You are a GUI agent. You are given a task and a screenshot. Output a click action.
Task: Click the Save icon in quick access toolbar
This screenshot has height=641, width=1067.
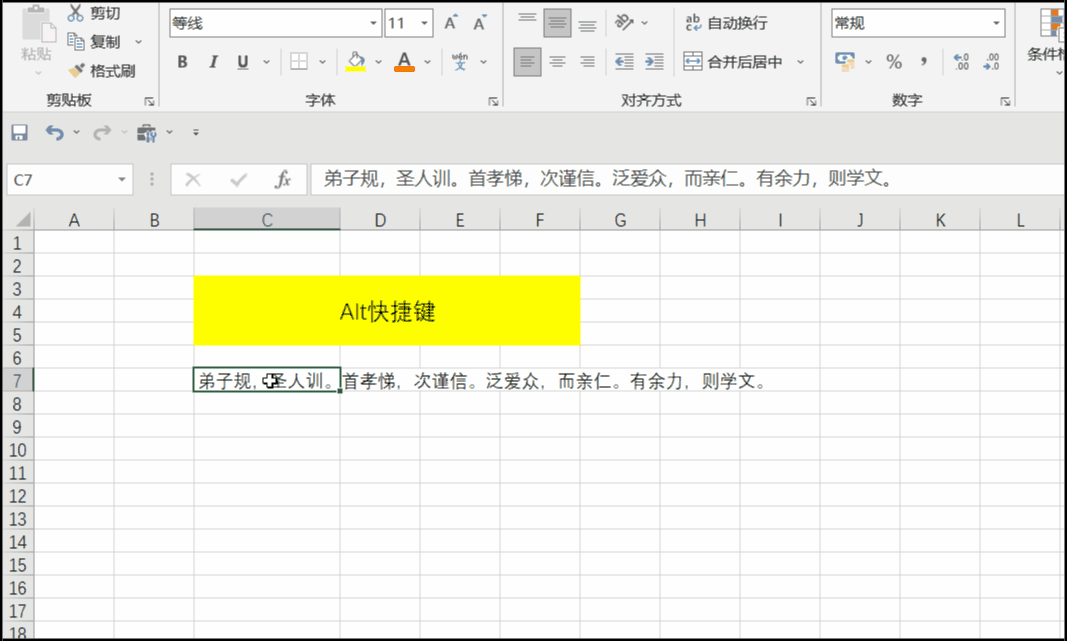(19, 132)
